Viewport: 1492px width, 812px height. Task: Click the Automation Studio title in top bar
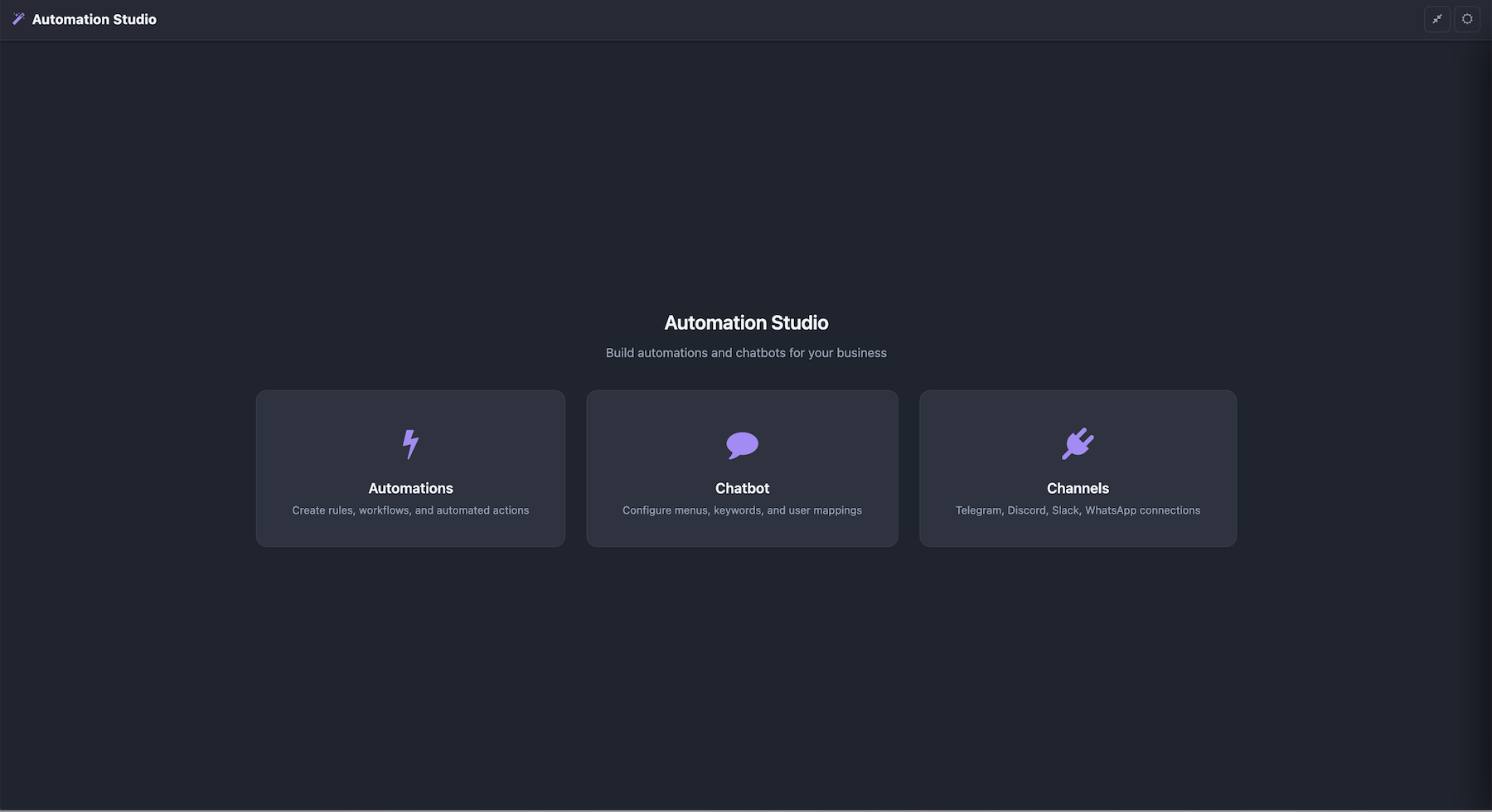[94, 19]
